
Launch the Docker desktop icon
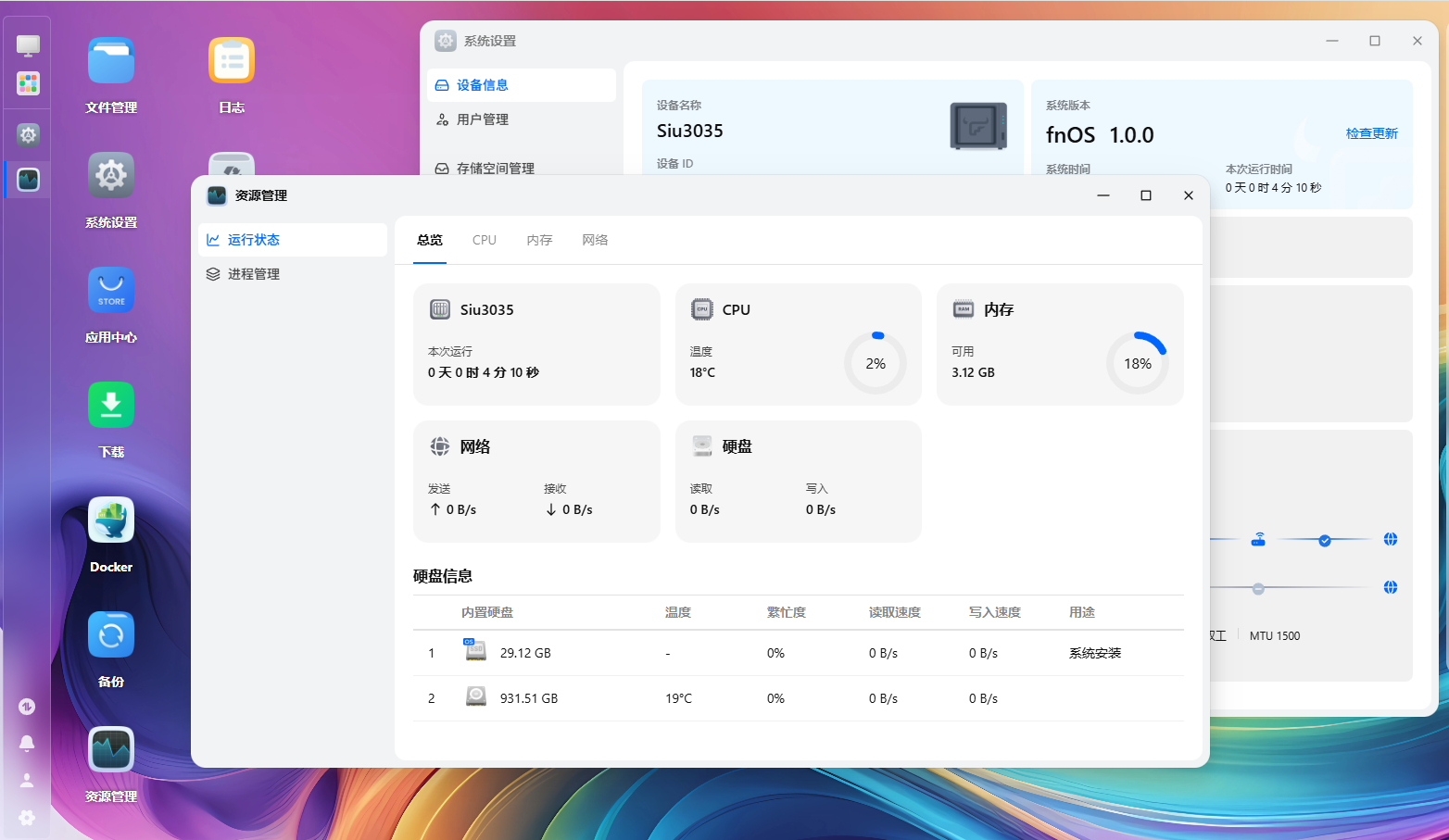click(x=111, y=520)
